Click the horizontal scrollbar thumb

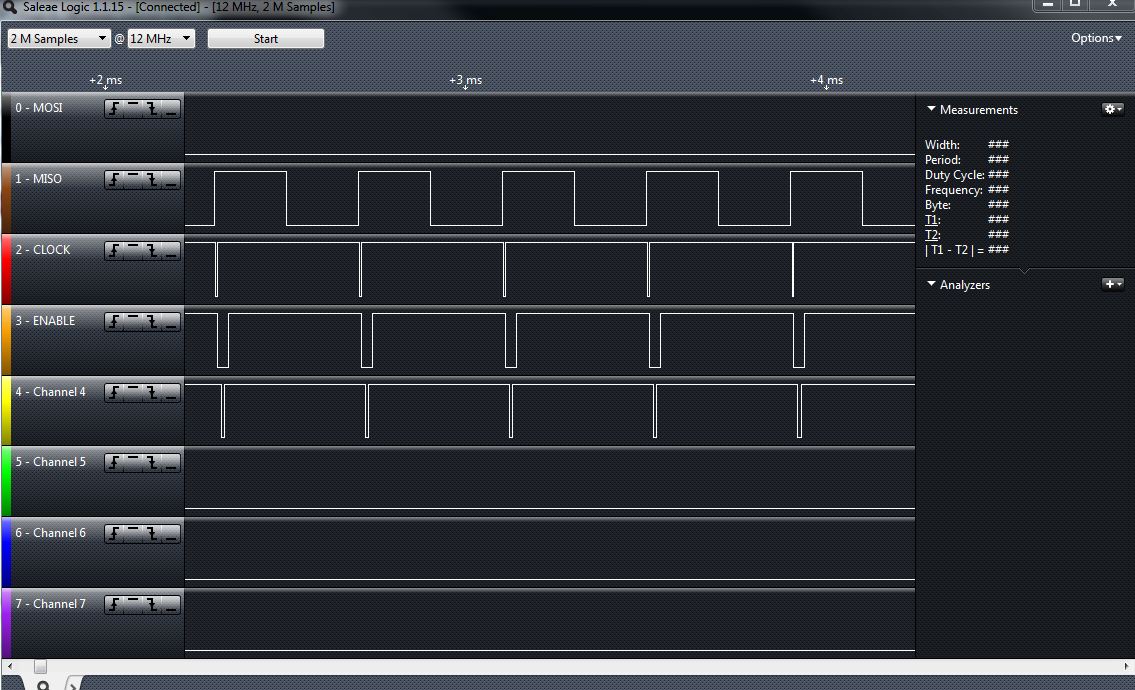[41, 666]
